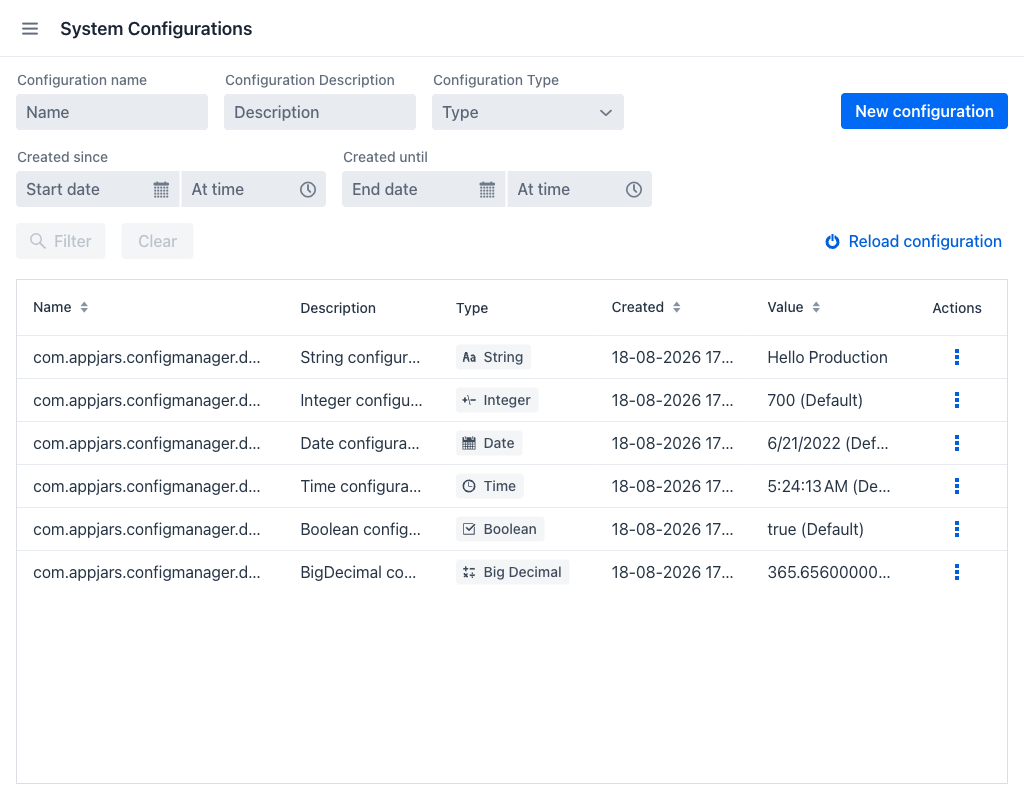Viewport: 1024px width, 800px height.
Task: Click the 'Integer configu...' description cell
Action: tap(361, 401)
